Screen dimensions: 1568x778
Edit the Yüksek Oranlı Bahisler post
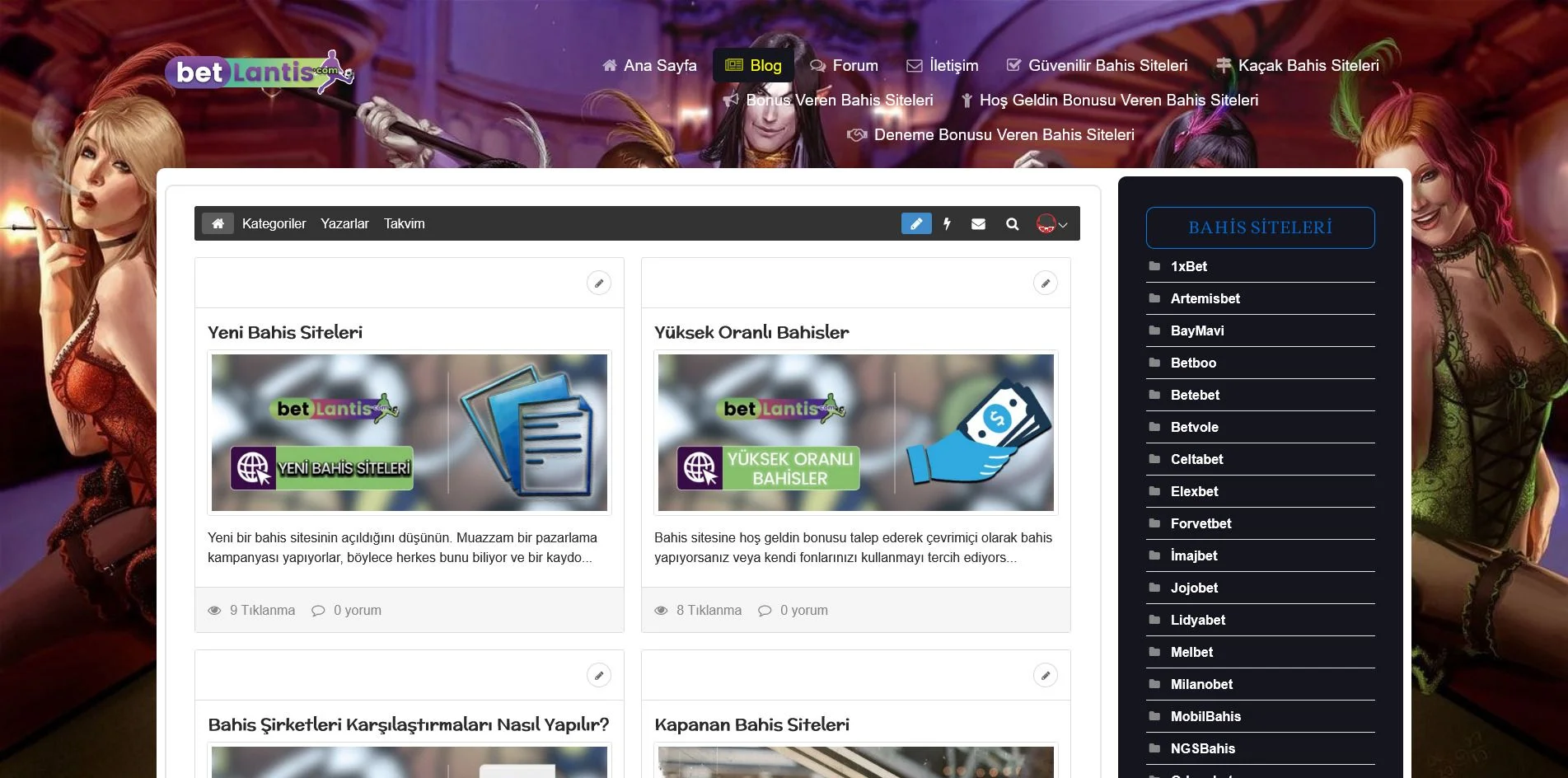pos(1046,284)
